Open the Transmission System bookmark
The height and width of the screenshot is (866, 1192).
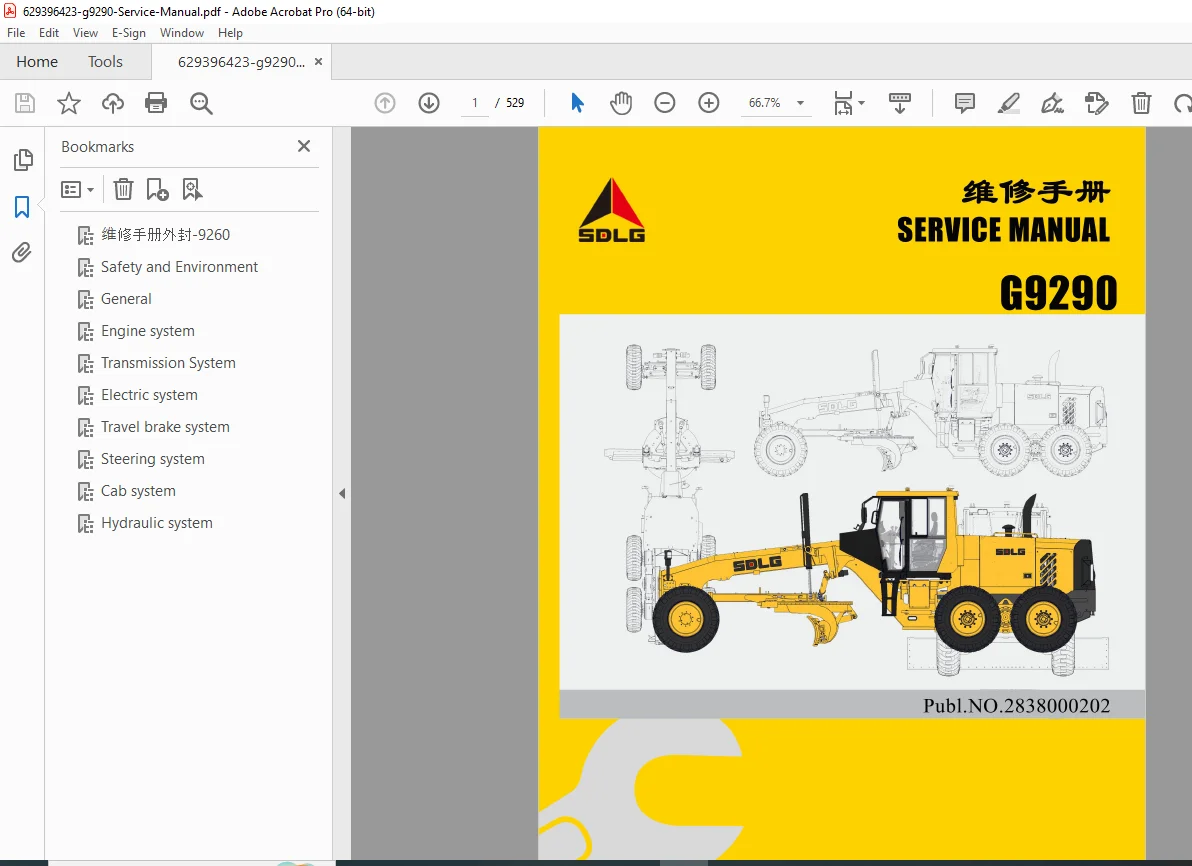coord(168,363)
